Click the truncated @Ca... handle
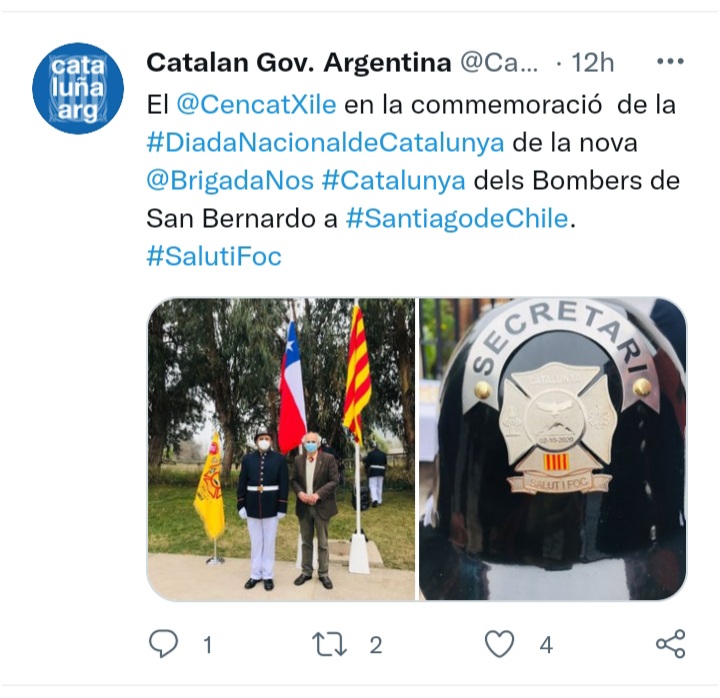The width and height of the screenshot is (720, 698). [x=499, y=62]
